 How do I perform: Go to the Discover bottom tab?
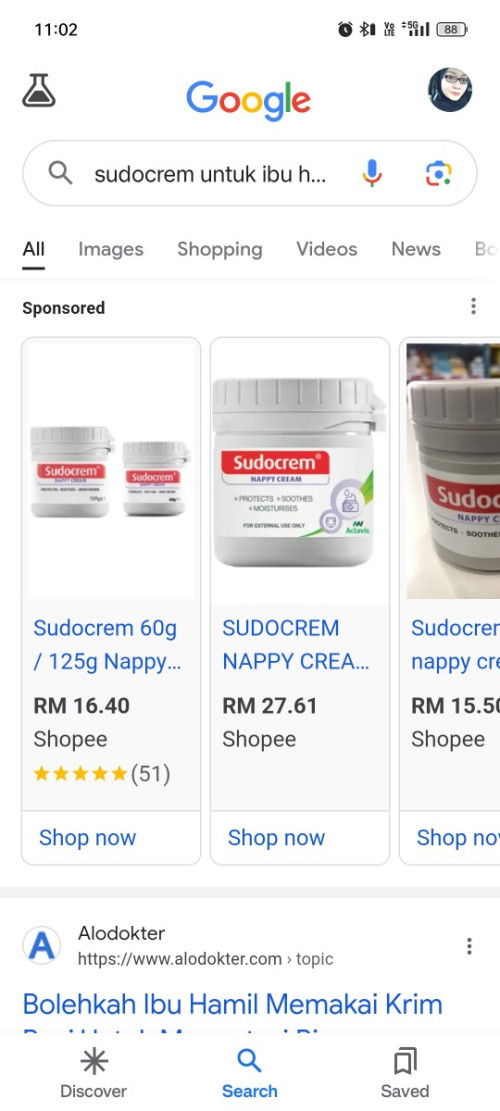coord(93,1073)
